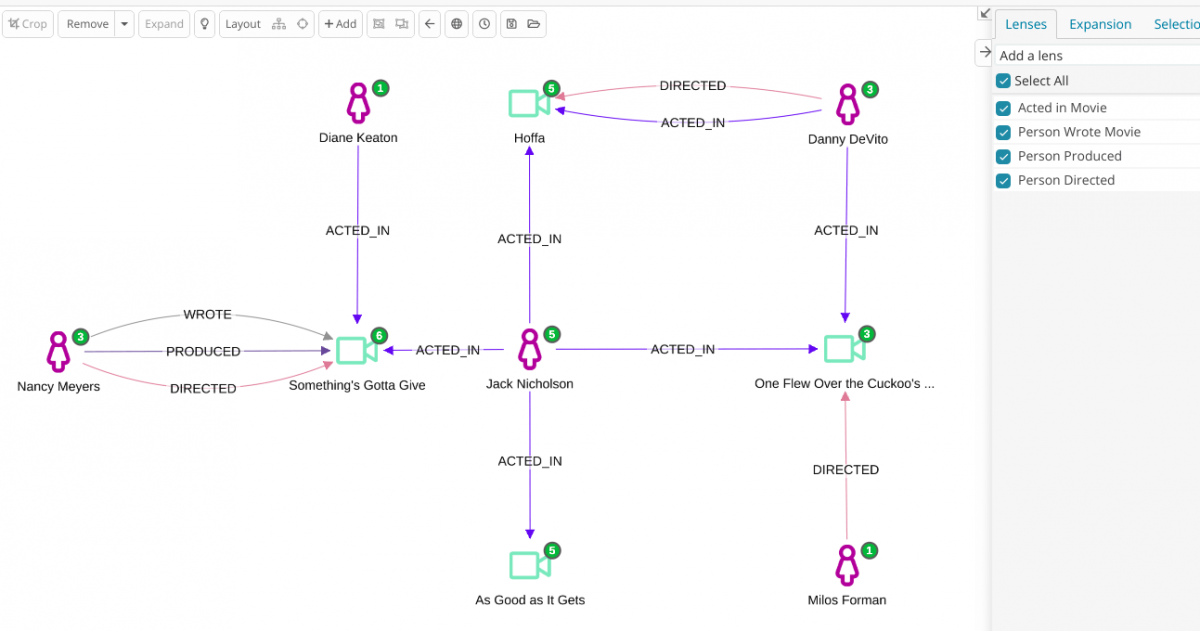The width and height of the screenshot is (1200, 631).
Task: Select One Flew Over the Cuckoo's movie icon
Action: [x=845, y=348]
